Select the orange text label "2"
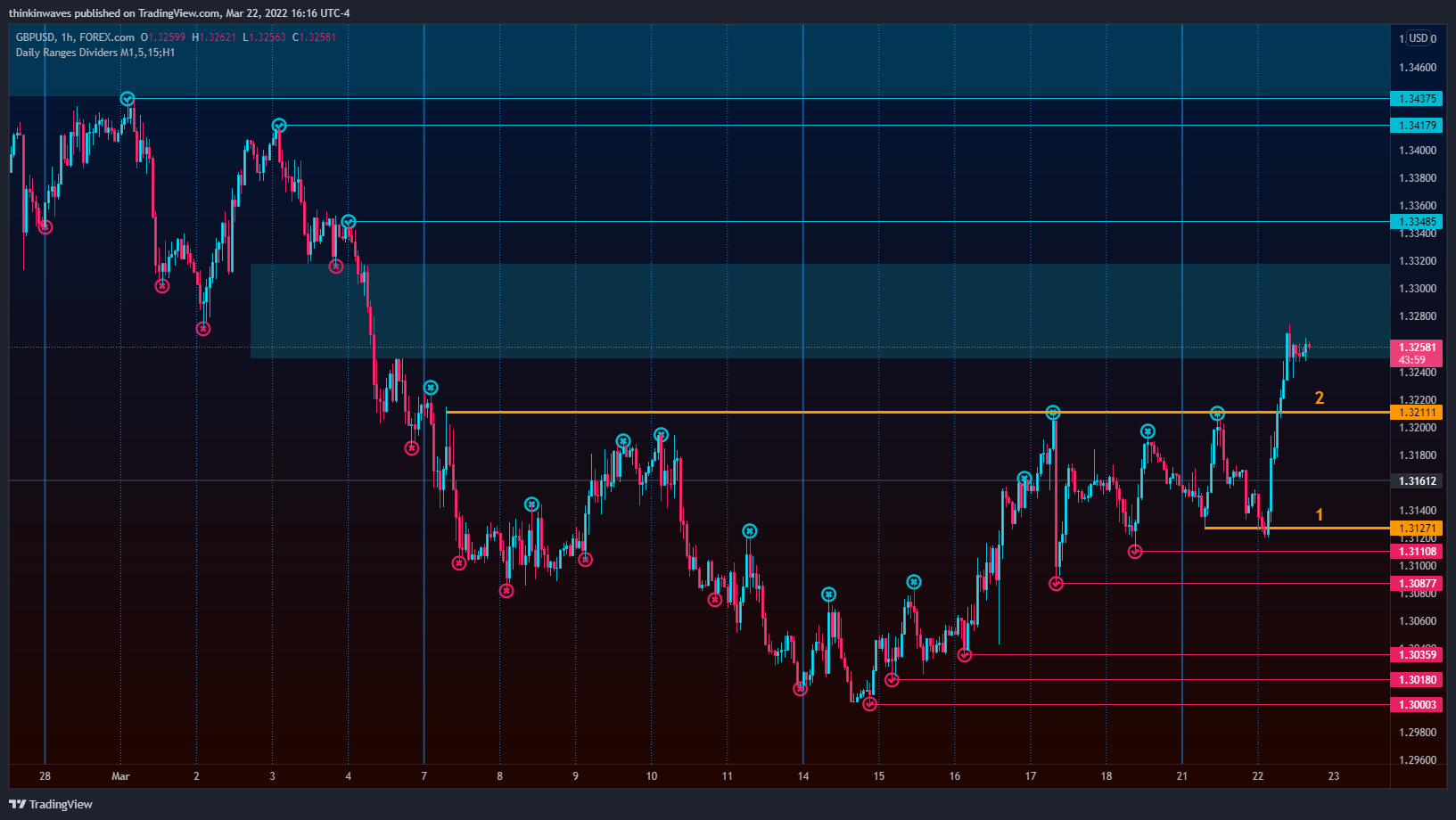Image resolution: width=1456 pixels, height=820 pixels. coord(1320,398)
